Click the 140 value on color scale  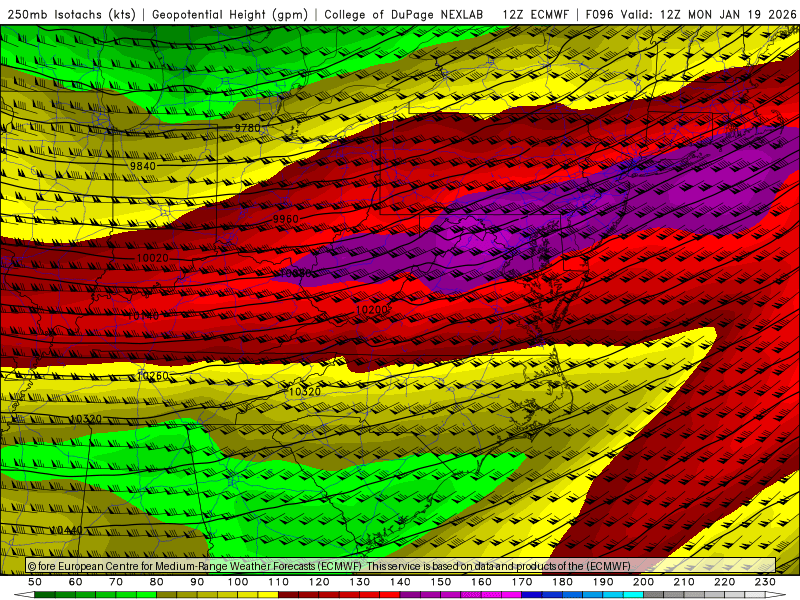(401, 582)
